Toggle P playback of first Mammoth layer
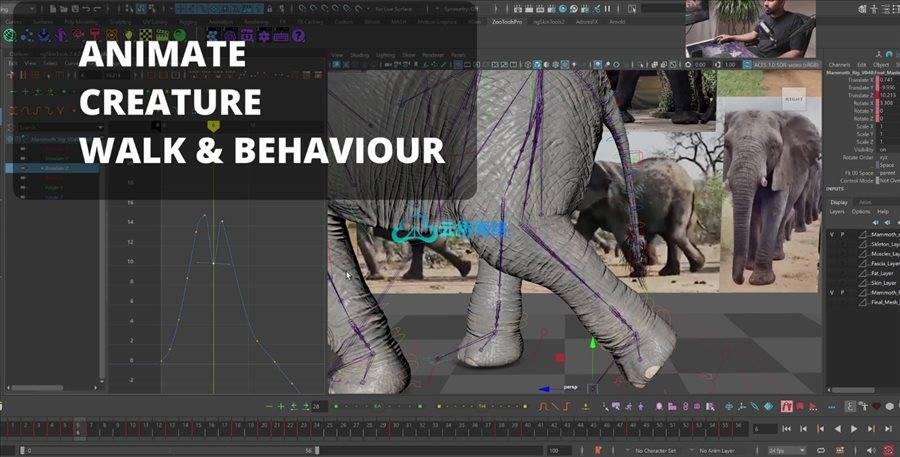Image resolution: width=900 pixels, height=457 pixels. click(843, 235)
